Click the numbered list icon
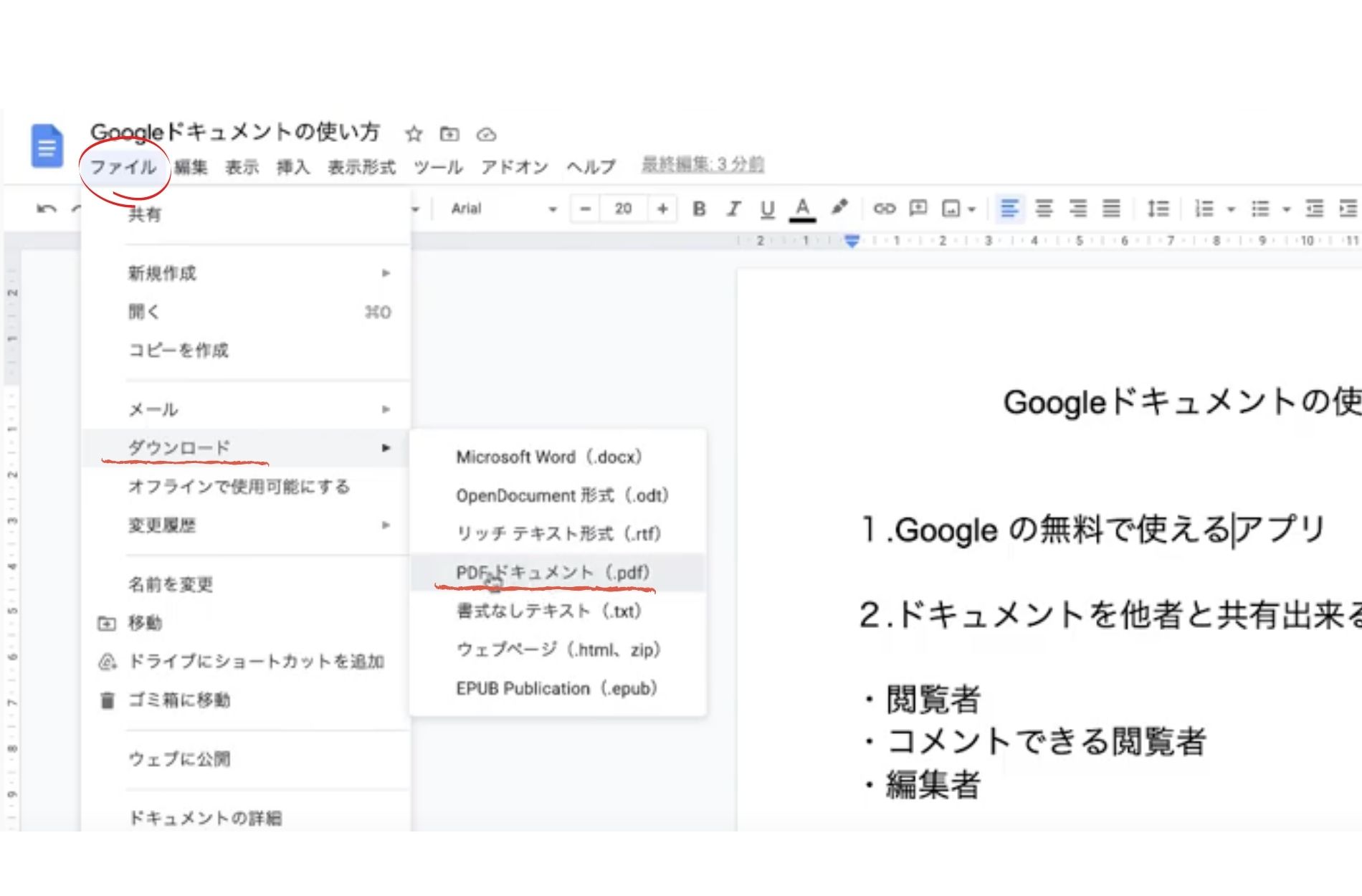This screenshot has width=1362, height=896. click(x=1204, y=209)
